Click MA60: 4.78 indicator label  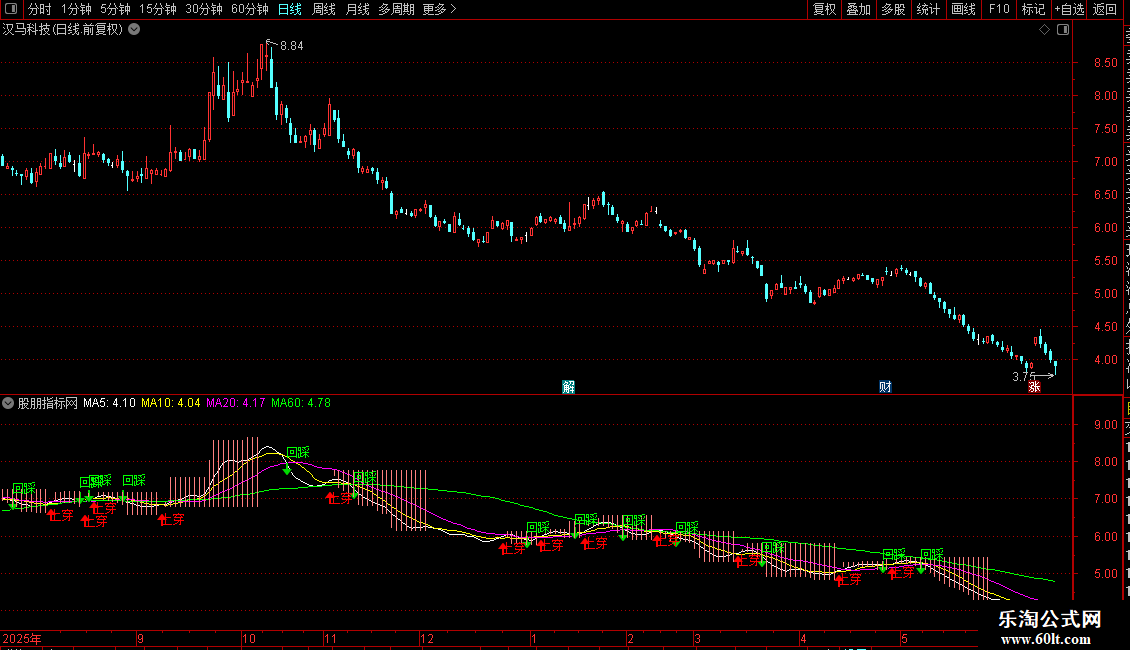[x=301, y=403]
